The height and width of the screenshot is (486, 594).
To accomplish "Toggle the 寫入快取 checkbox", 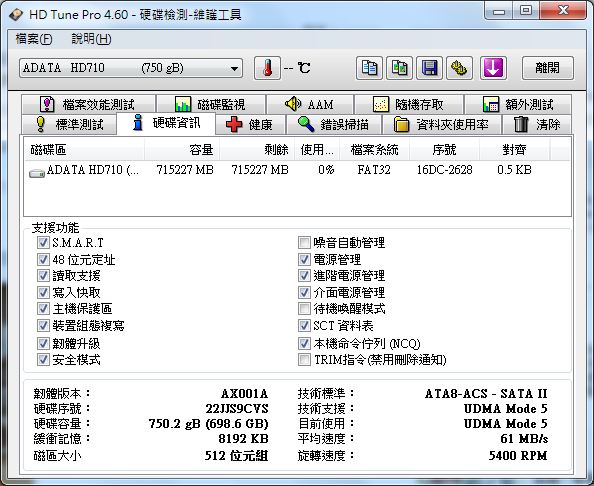I will pyautogui.click(x=43, y=292).
